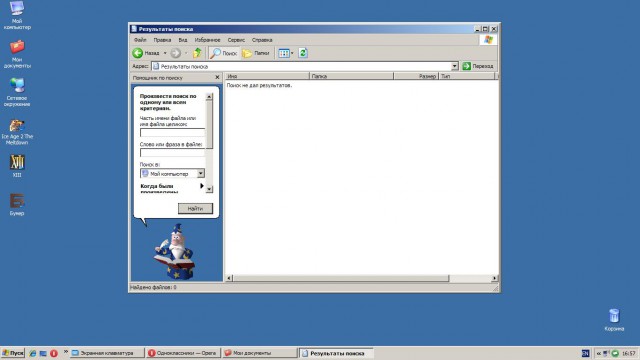
Task: Sort results by Имя column
Action: [267, 76]
